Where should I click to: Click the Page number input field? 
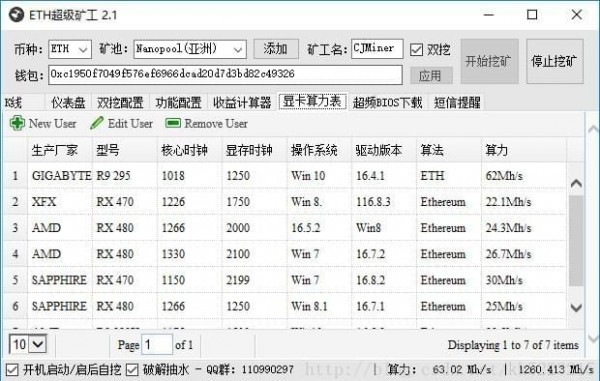coord(157,345)
